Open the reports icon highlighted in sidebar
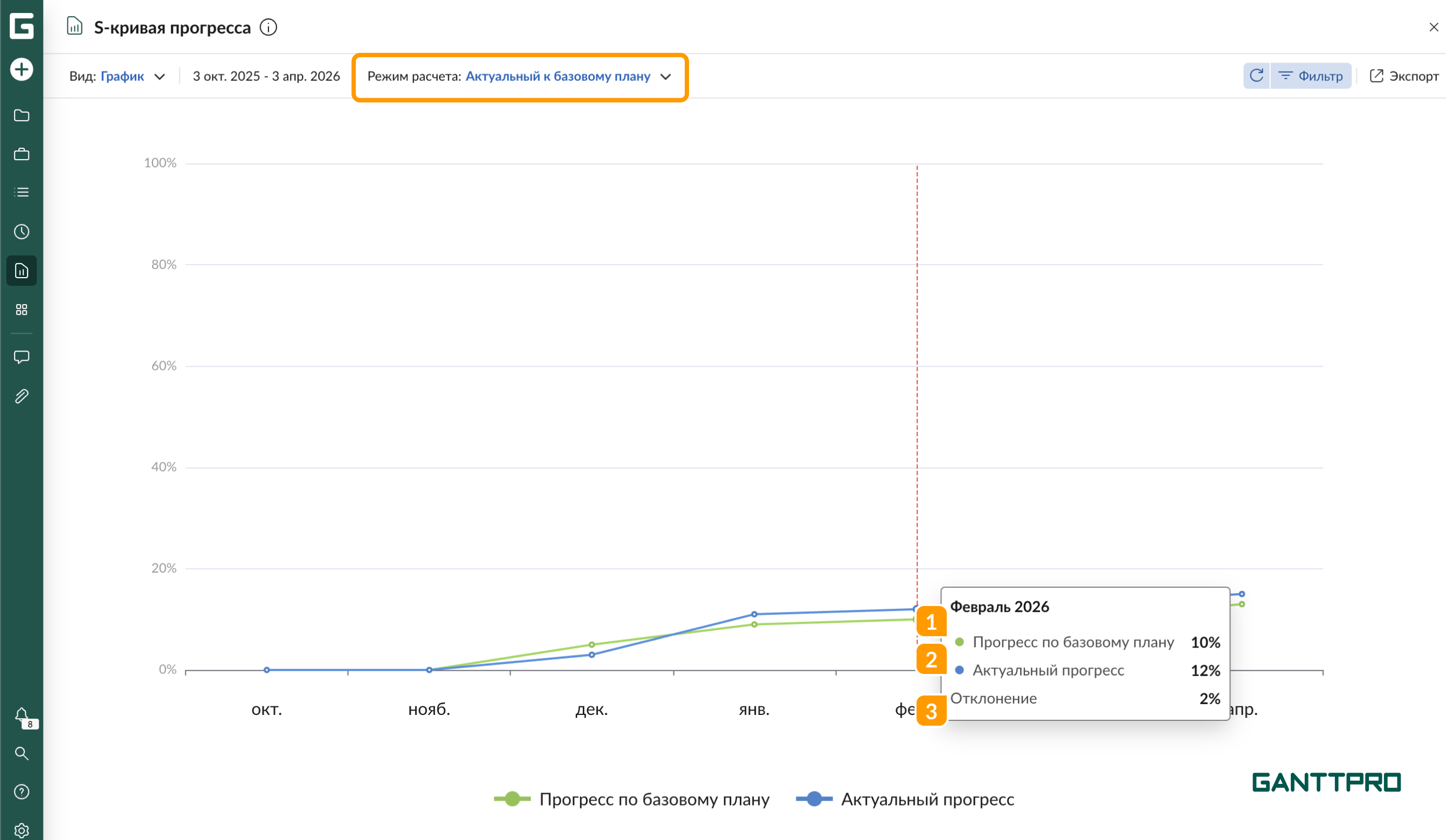Screen dimensions: 1446x840 (21, 270)
